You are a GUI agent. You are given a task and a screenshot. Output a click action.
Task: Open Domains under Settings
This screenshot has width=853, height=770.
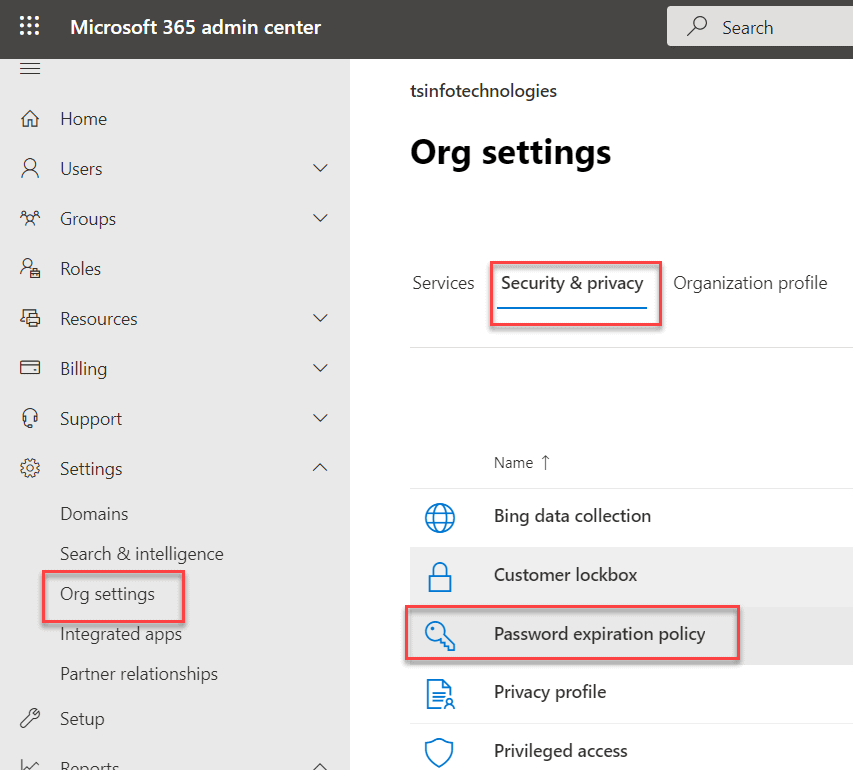click(x=95, y=514)
